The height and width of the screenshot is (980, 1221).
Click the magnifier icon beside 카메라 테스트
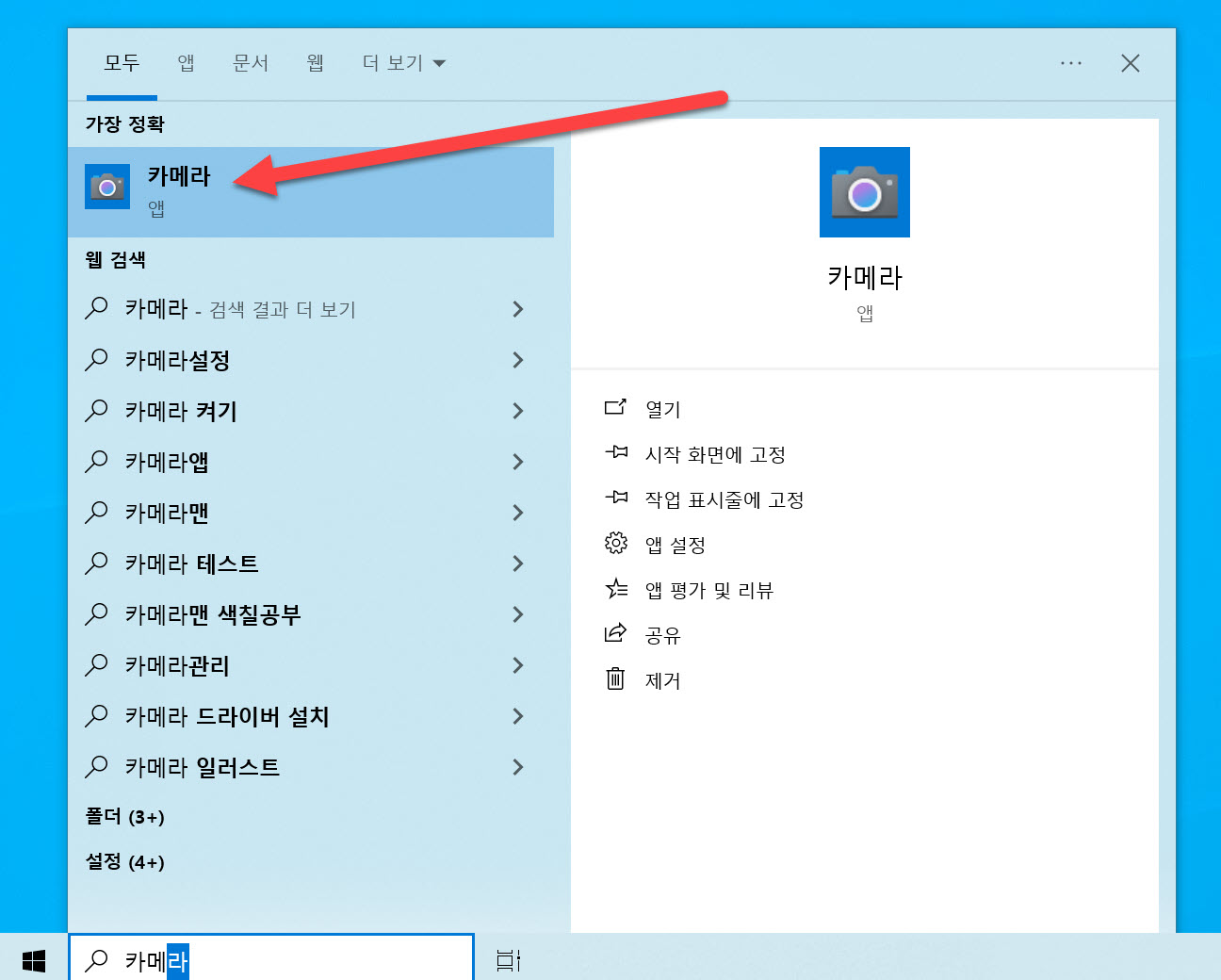coord(96,563)
